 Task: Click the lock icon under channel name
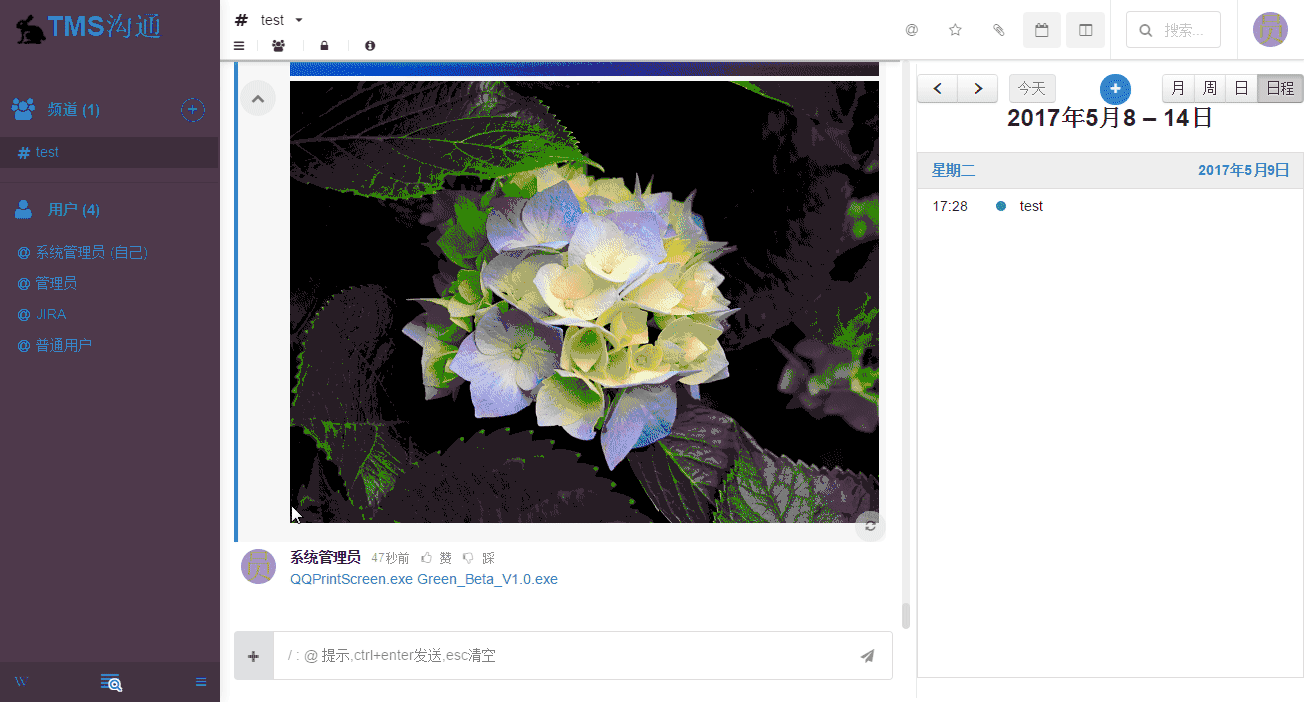pos(324,46)
